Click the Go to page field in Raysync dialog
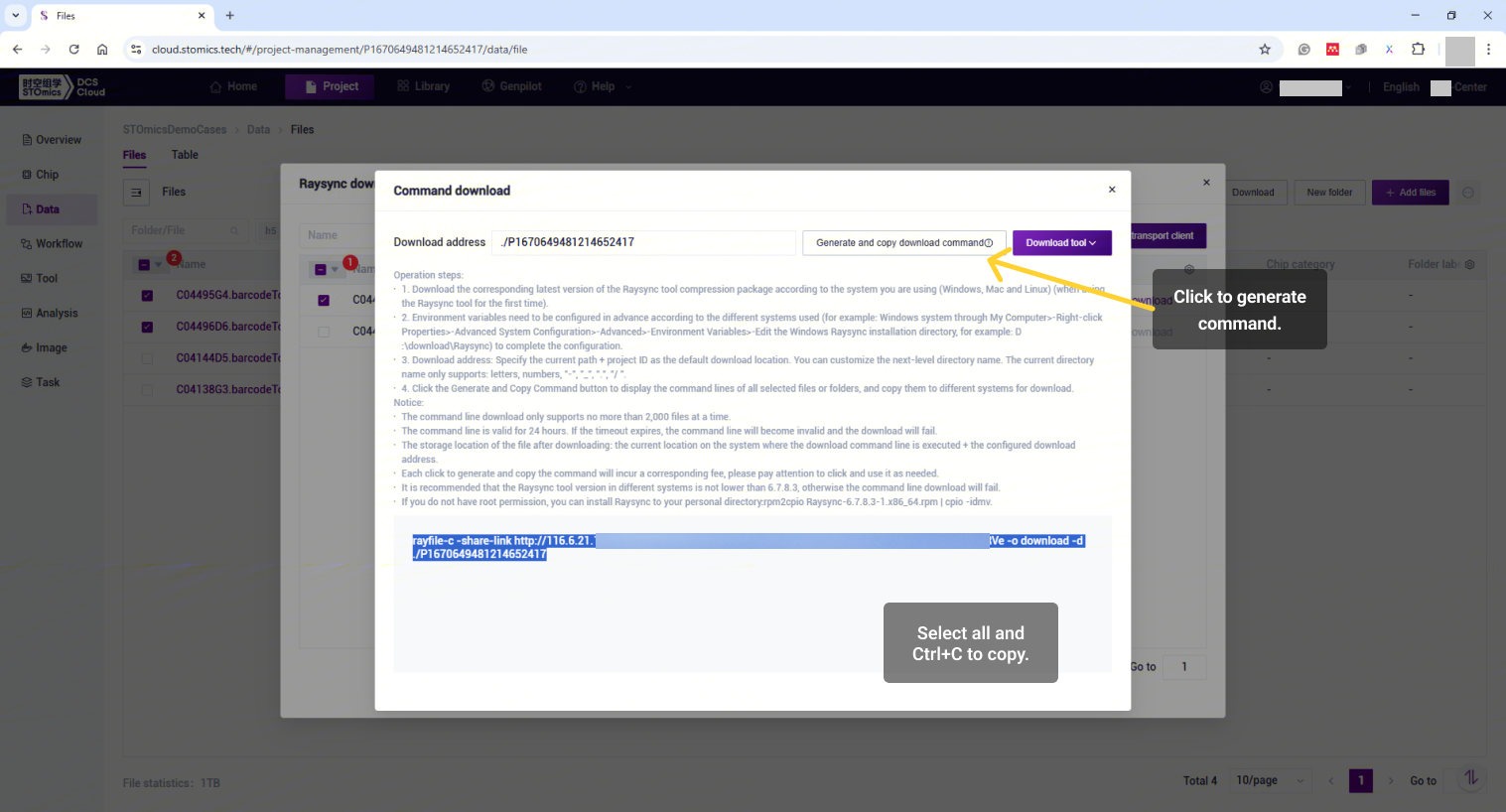Screen dimensions: 1506x812 coord(1184,667)
